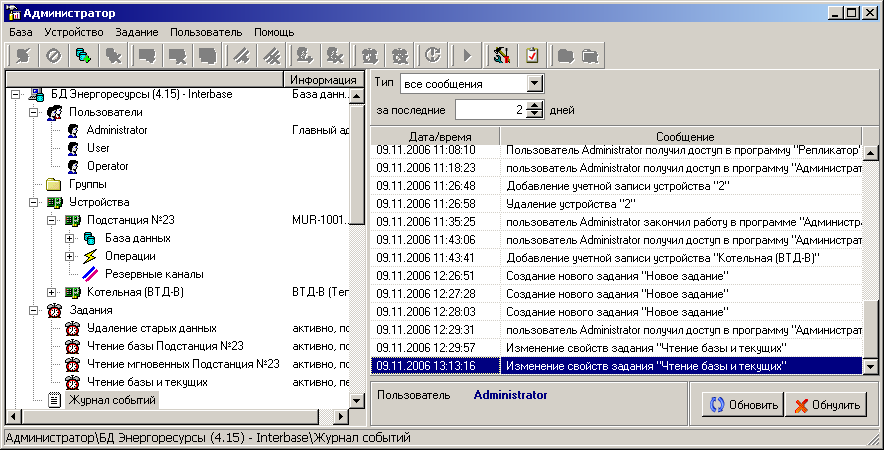Click the grey lightning-bolt disconnect toolbar icon

click(x=23, y=55)
